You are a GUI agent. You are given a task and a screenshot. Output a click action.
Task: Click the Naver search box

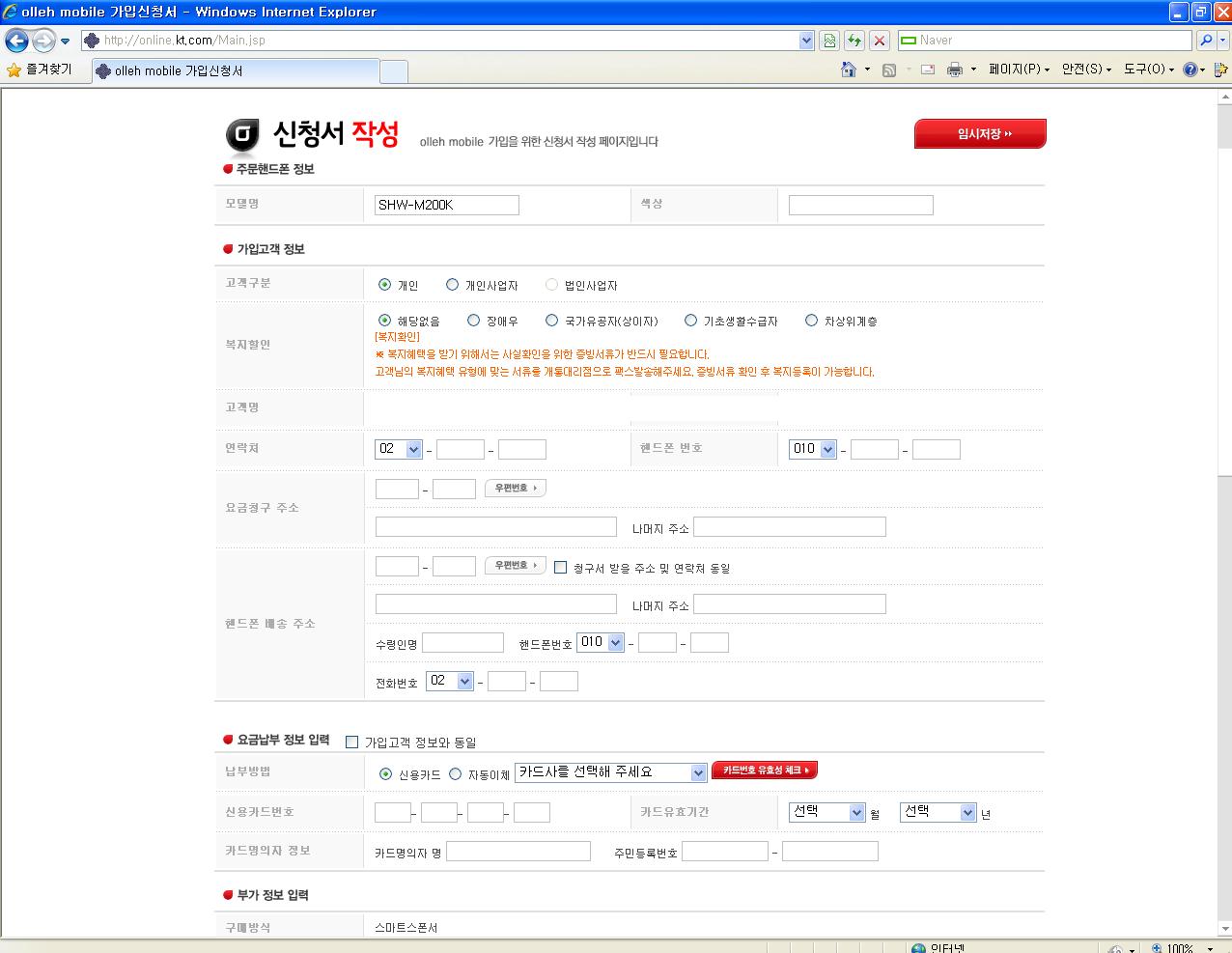pos(1045,41)
